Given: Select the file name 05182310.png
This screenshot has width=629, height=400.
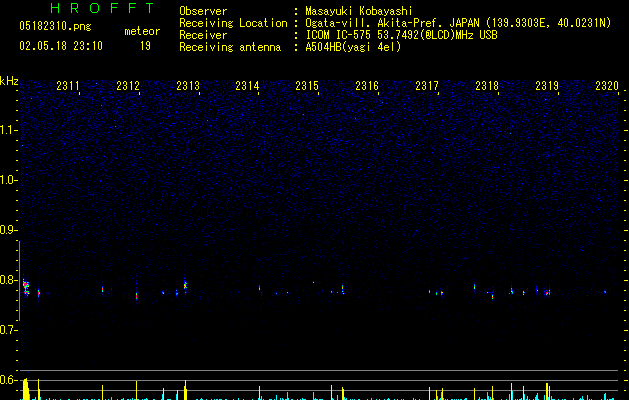Looking at the screenshot, I should pyautogui.click(x=55, y=26).
